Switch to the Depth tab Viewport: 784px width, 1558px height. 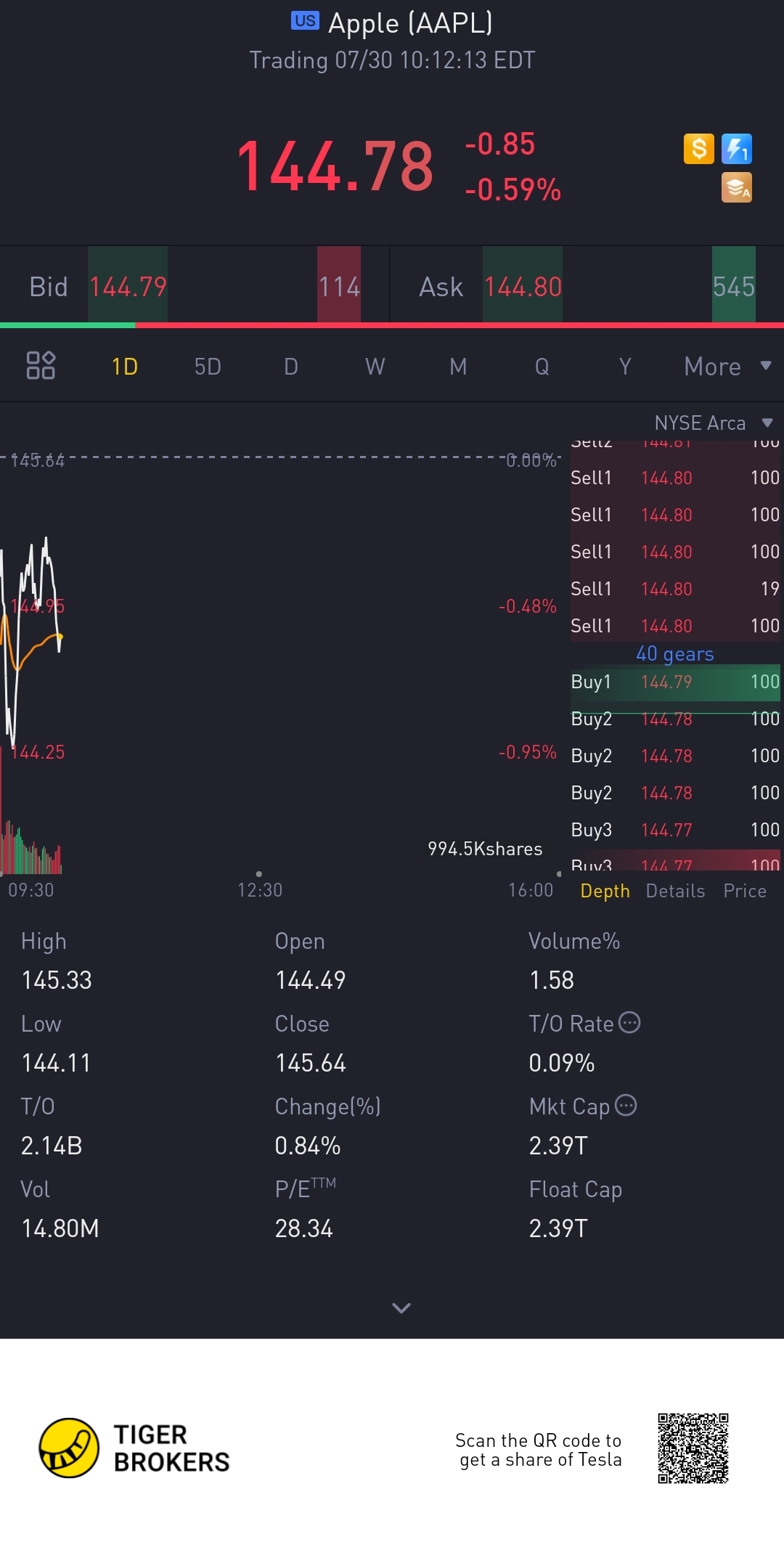[x=605, y=891]
